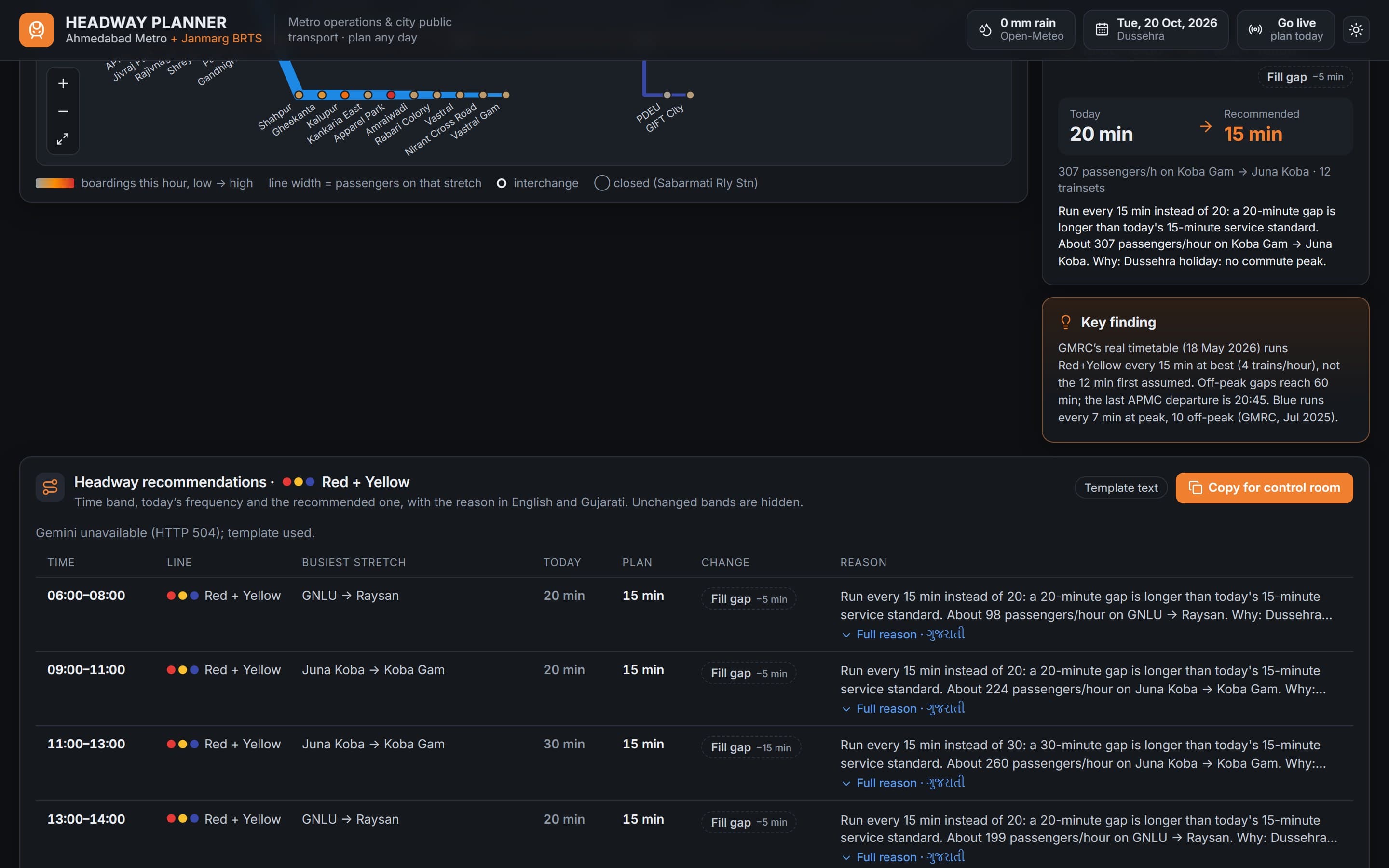Click the rain droplet weather icon
The height and width of the screenshot is (868, 1389).
pos(985,30)
